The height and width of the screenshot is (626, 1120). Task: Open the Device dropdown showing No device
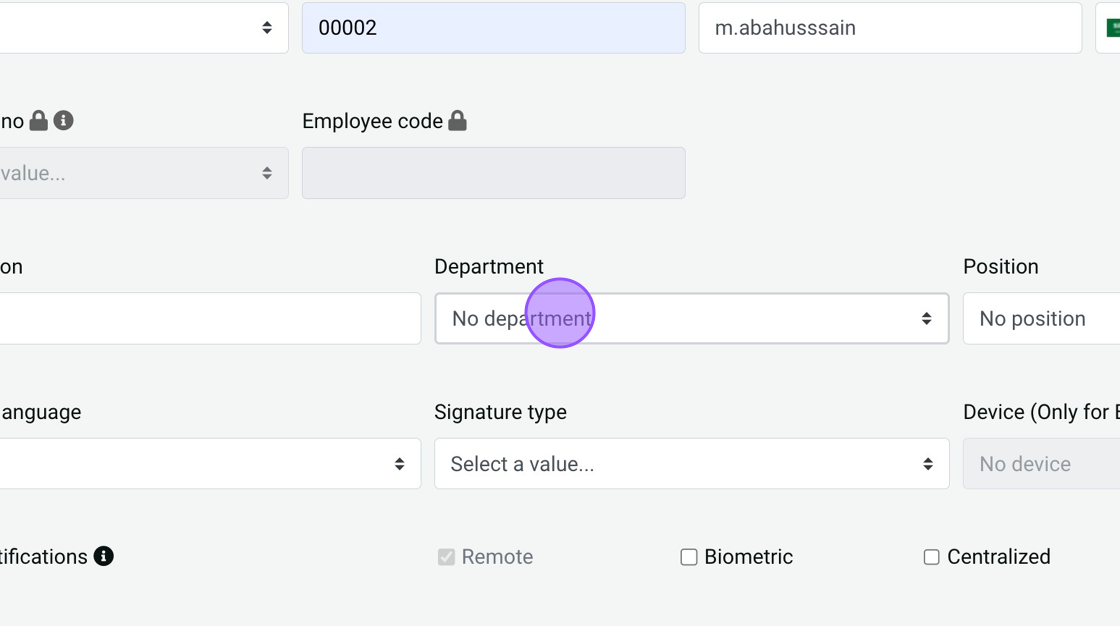(1040, 464)
